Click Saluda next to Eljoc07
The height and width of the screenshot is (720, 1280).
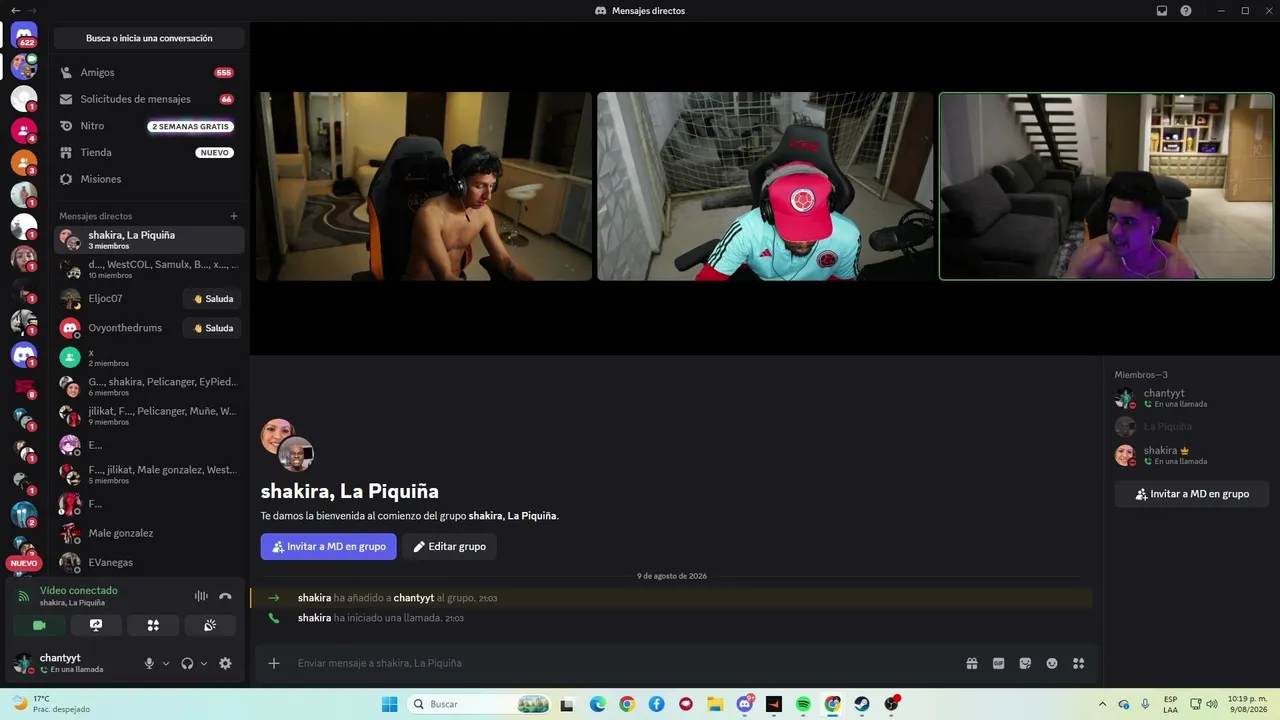point(213,299)
